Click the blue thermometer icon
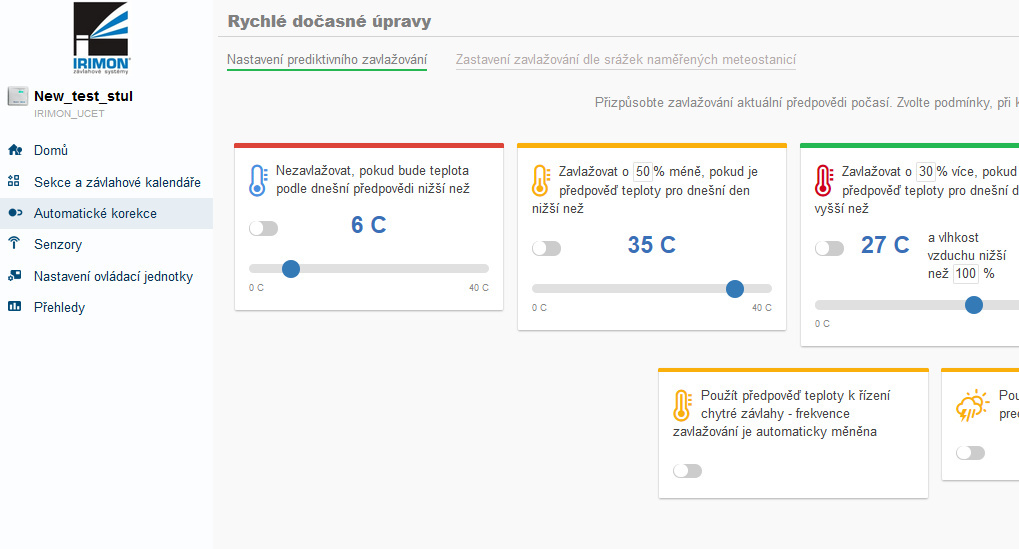Screen dimensions: 1019x549 (258, 181)
